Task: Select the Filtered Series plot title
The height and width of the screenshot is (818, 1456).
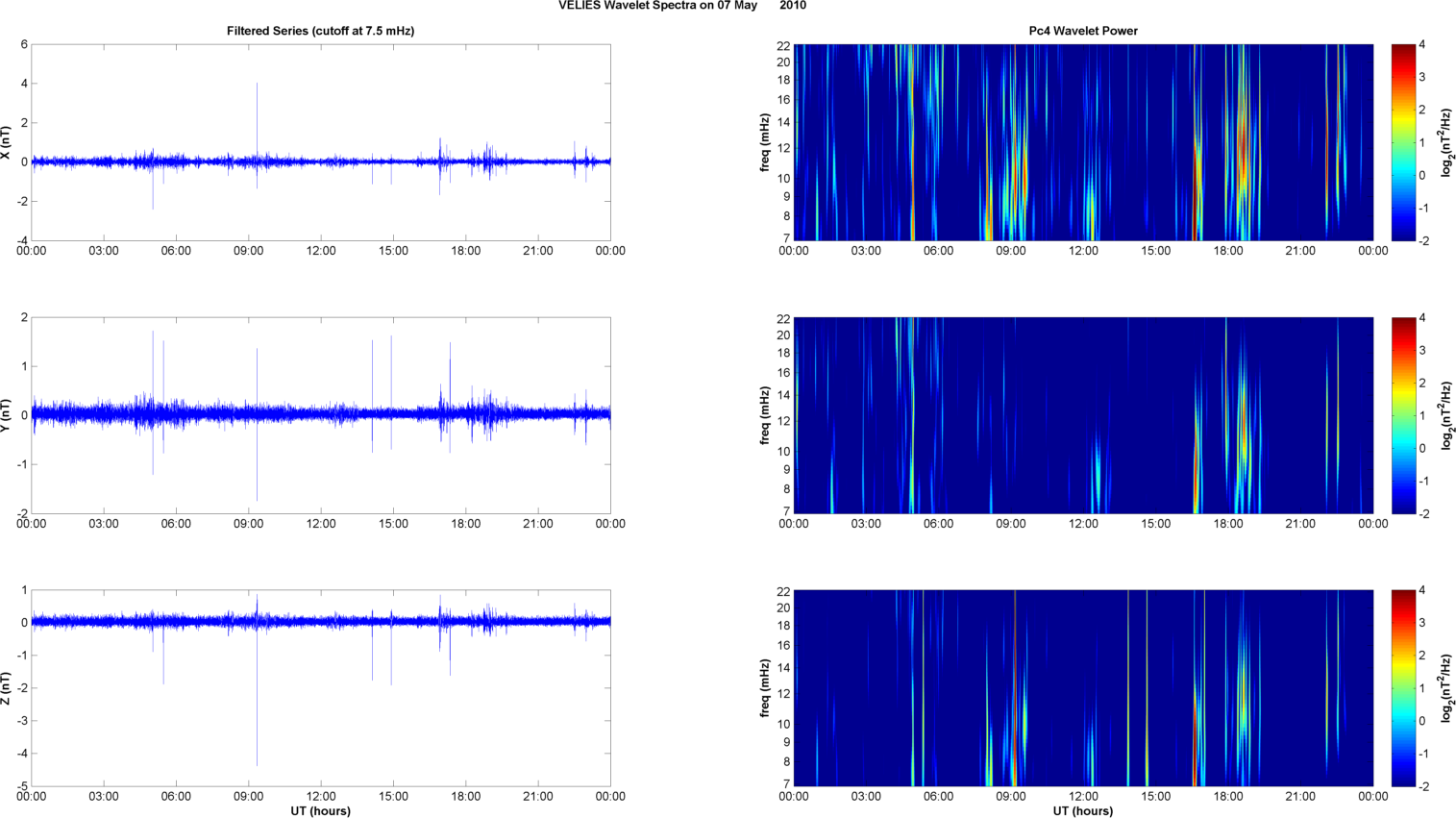Action: pos(320,31)
